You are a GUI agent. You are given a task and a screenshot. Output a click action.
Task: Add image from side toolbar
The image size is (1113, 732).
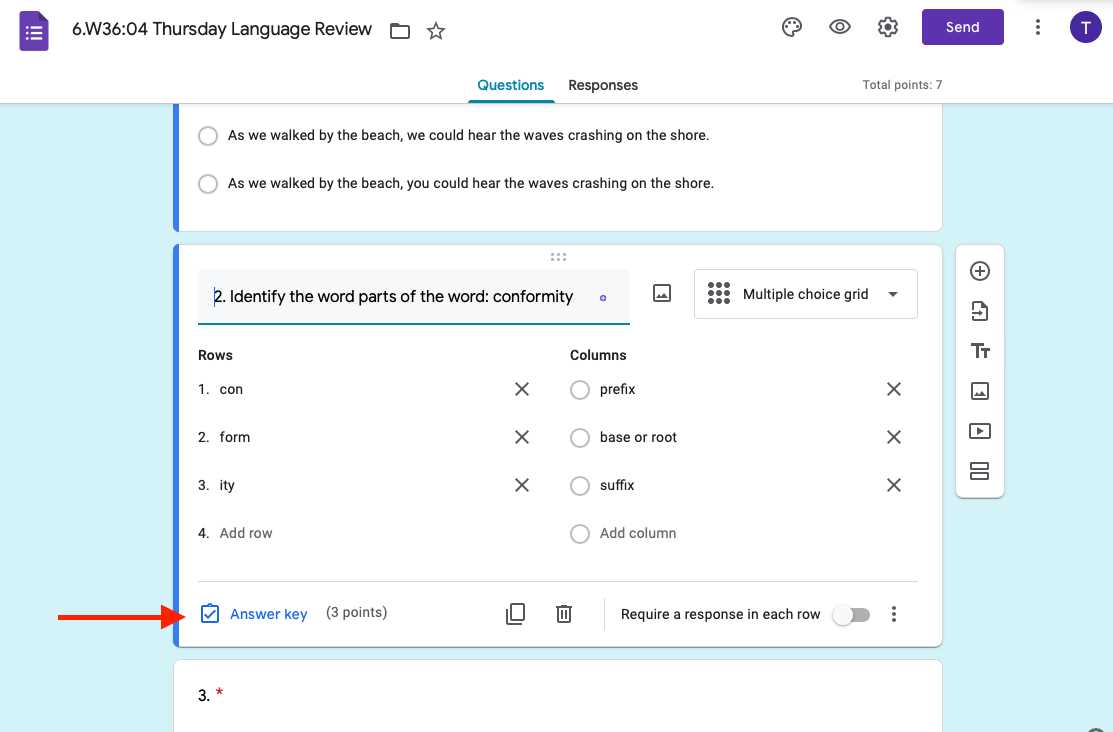[x=980, y=390]
